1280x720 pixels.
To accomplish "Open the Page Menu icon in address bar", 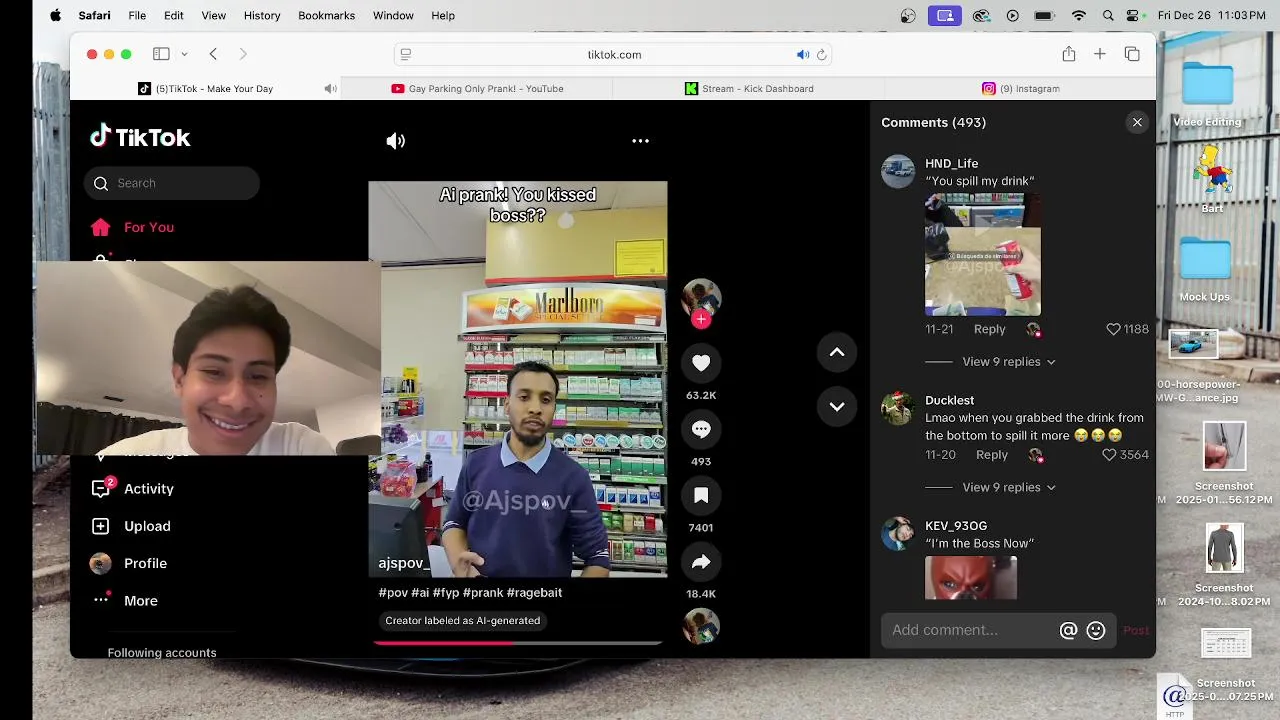I will pyautogui.click(x=405, y=54).
